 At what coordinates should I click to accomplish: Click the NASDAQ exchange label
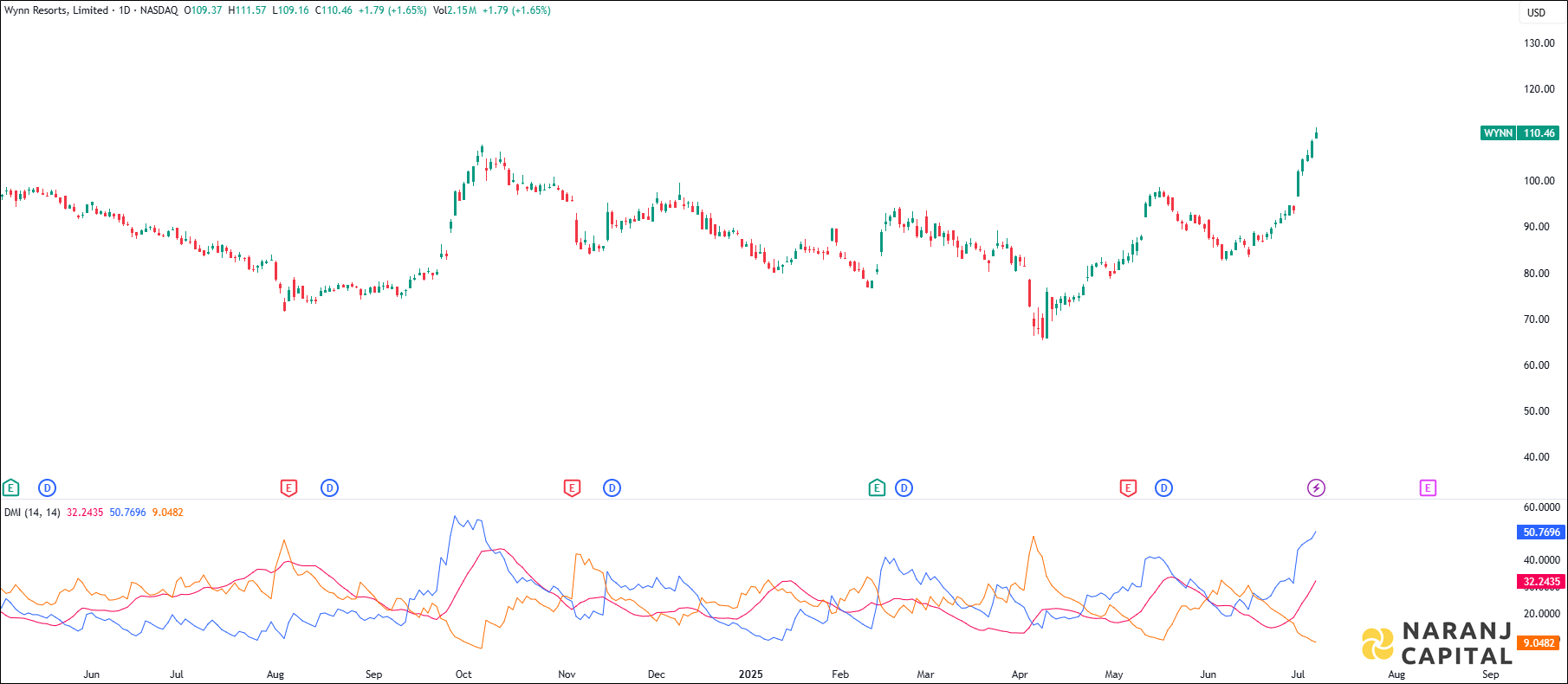click(x=159, y=10)
